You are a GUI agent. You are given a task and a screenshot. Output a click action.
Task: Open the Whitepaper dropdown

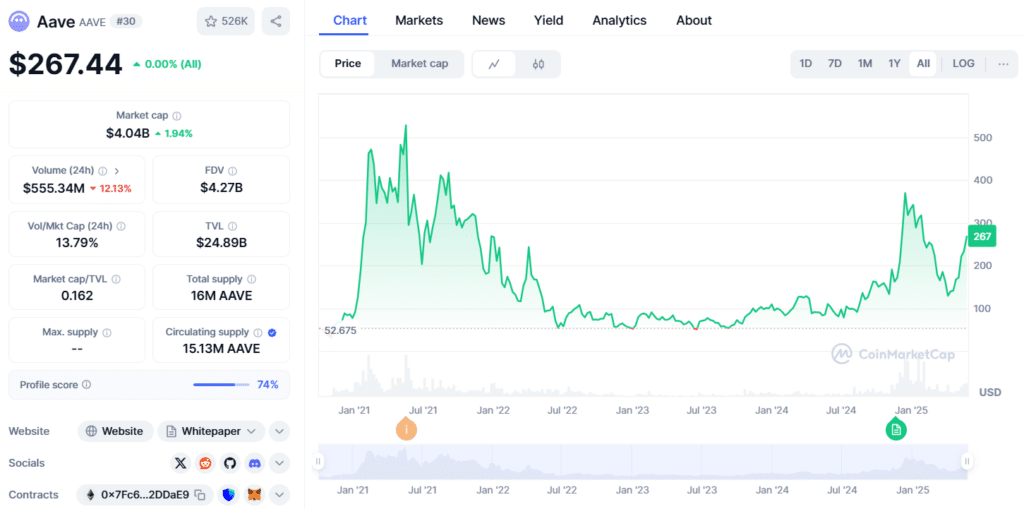(211, 431)
